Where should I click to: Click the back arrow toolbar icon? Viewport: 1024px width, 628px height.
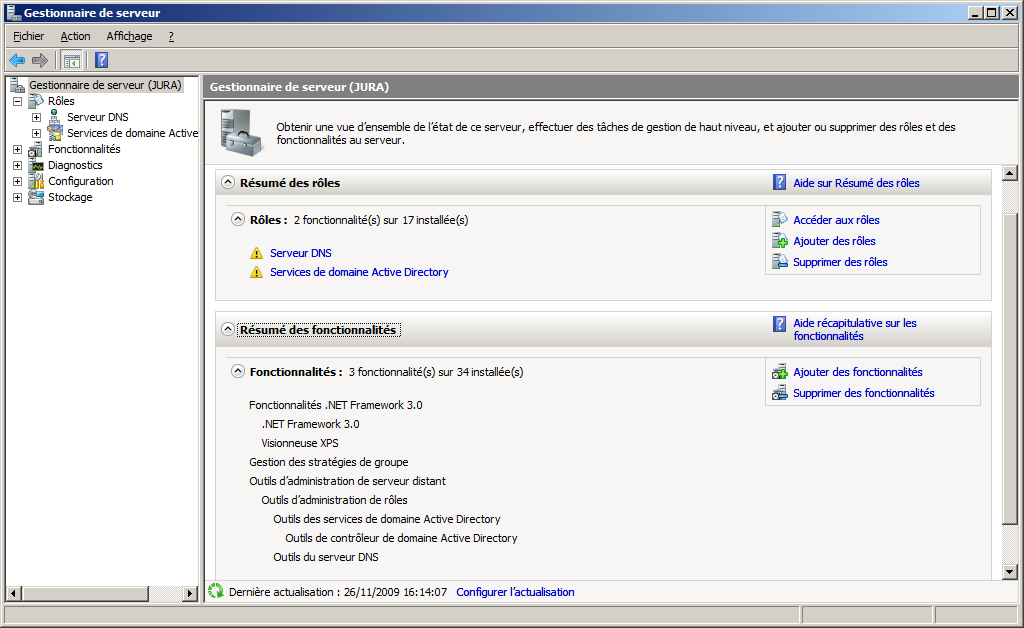click(17, 60)
